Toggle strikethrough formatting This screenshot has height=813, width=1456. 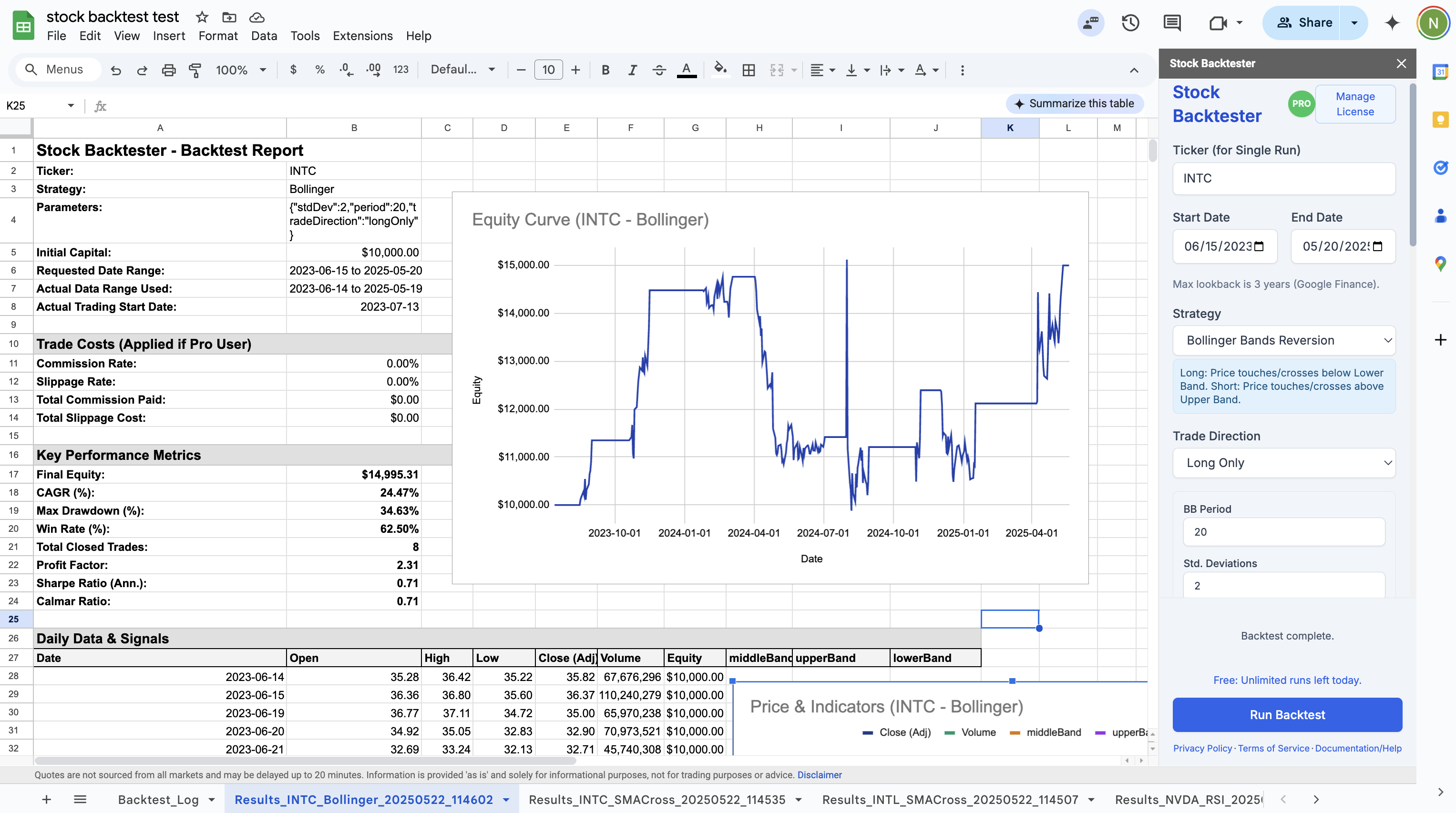[659, 70]
